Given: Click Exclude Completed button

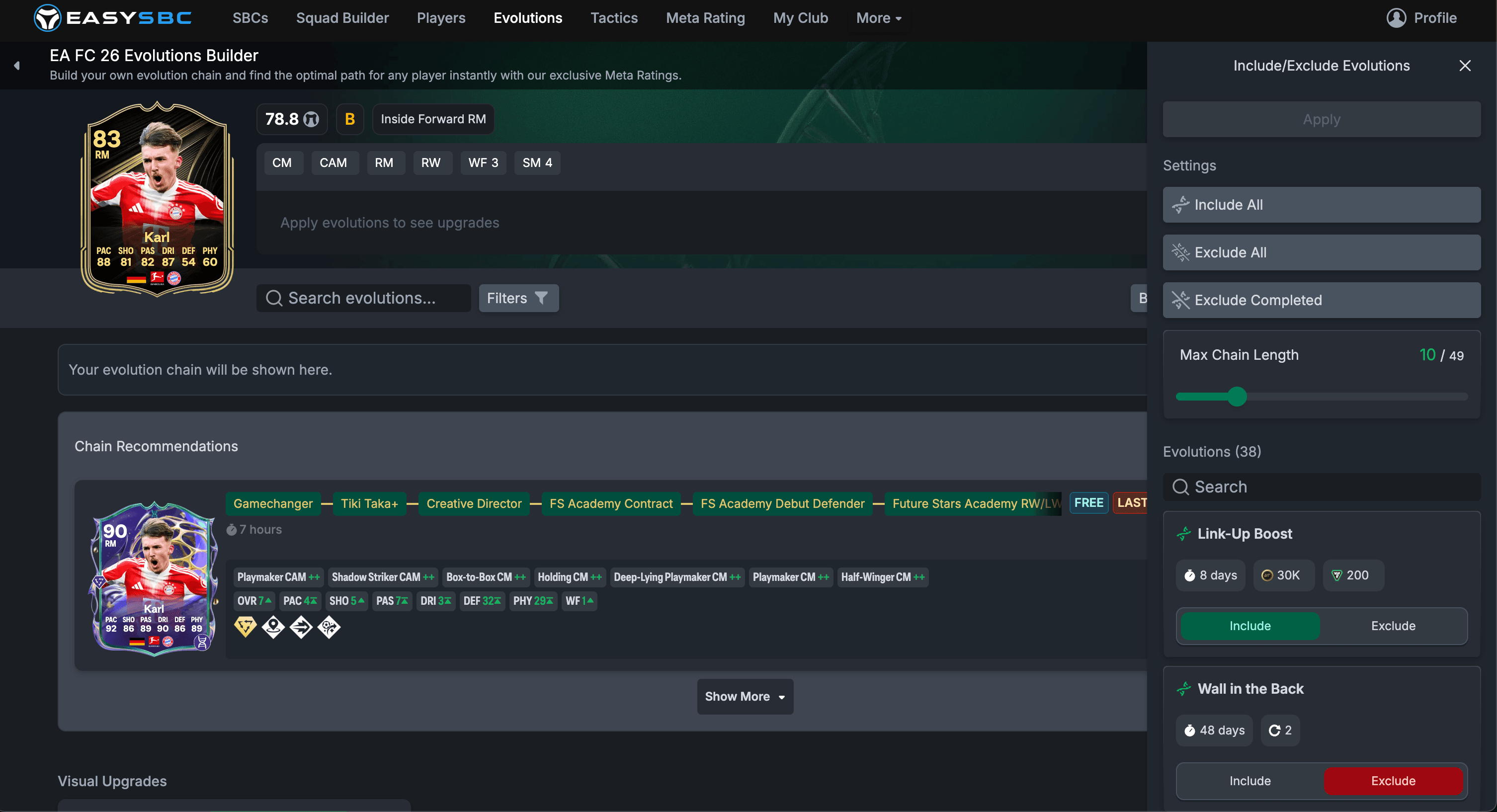Looking at the screenshot, I should click(x=1322, y=300).
